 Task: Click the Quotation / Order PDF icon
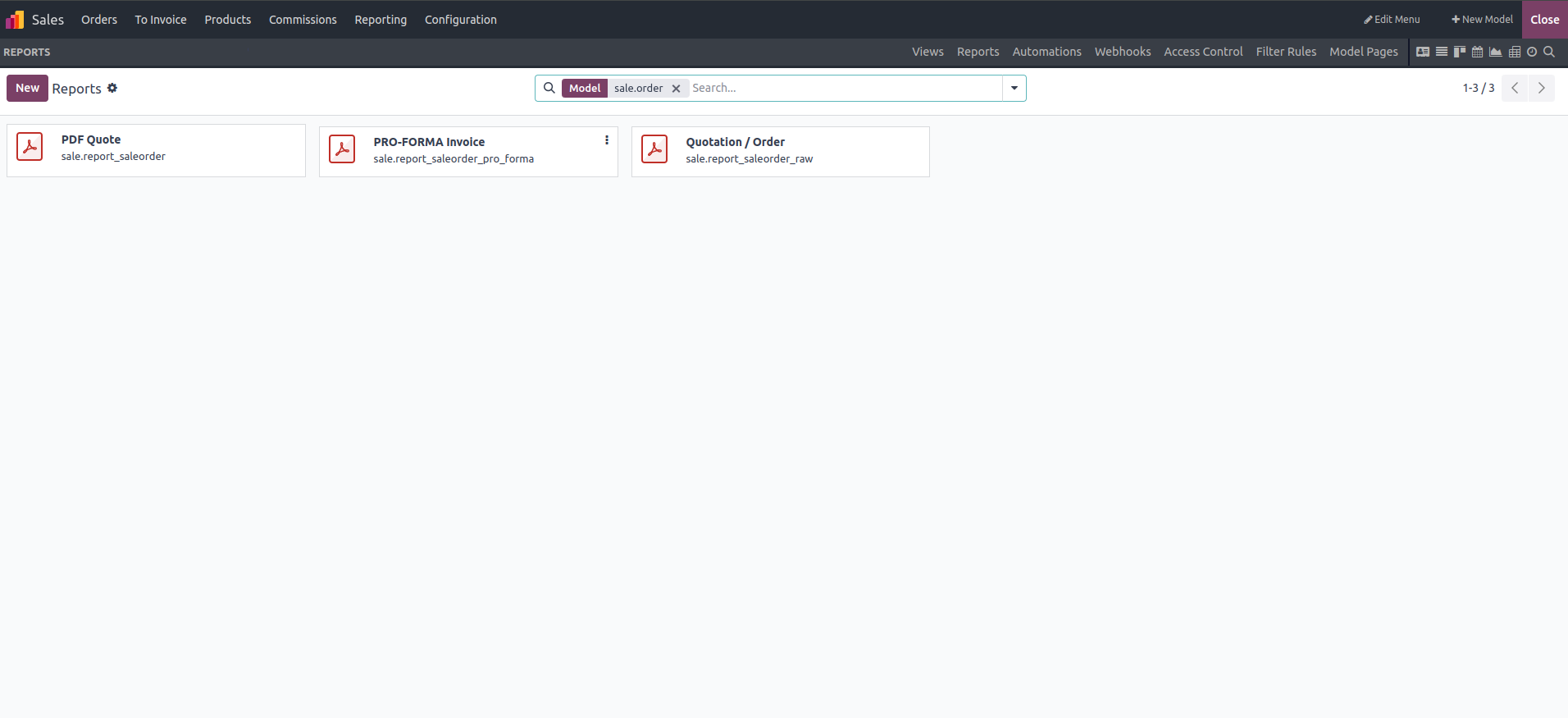(654, 149)
